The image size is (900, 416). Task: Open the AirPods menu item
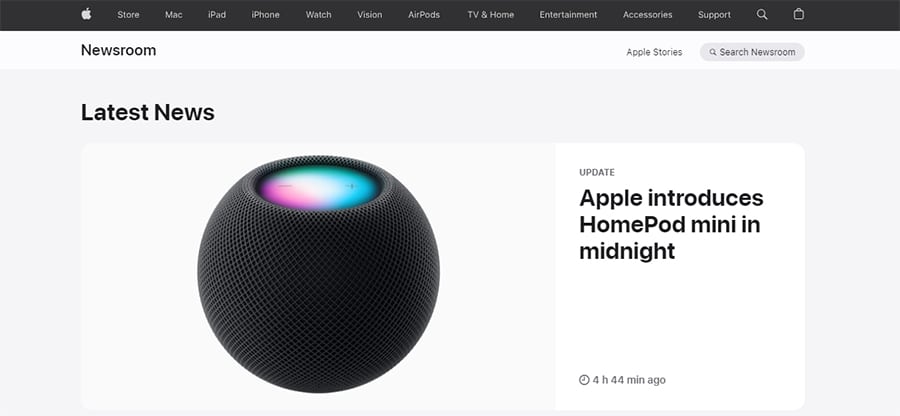424,15
